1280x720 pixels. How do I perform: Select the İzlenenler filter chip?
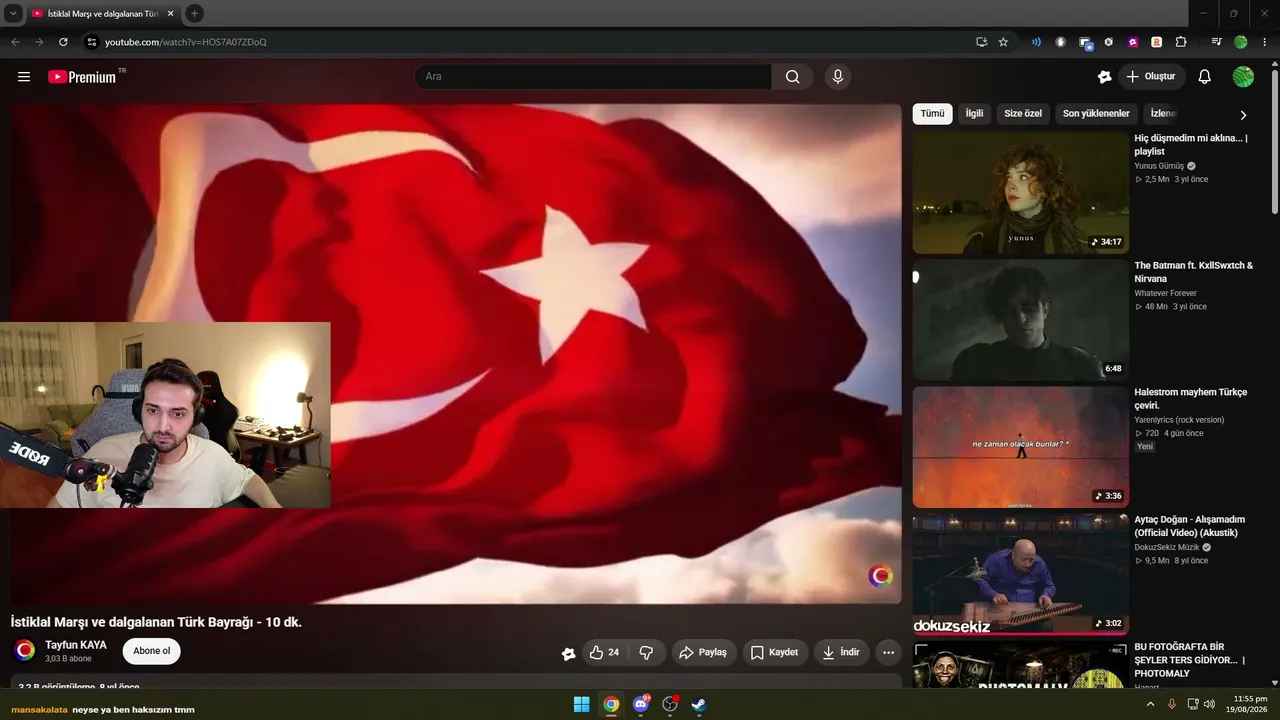1164,114
